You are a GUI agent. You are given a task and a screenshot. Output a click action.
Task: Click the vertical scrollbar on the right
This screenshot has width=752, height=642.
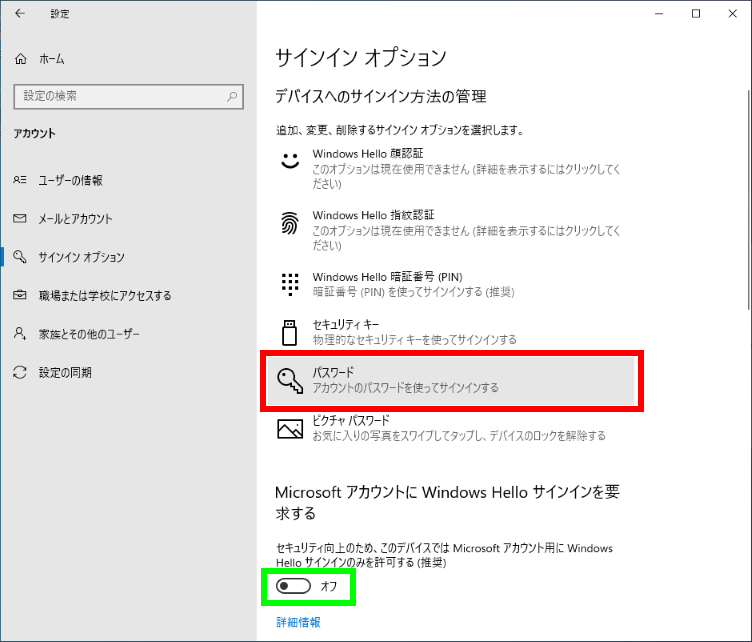click(x=749, y=200)
